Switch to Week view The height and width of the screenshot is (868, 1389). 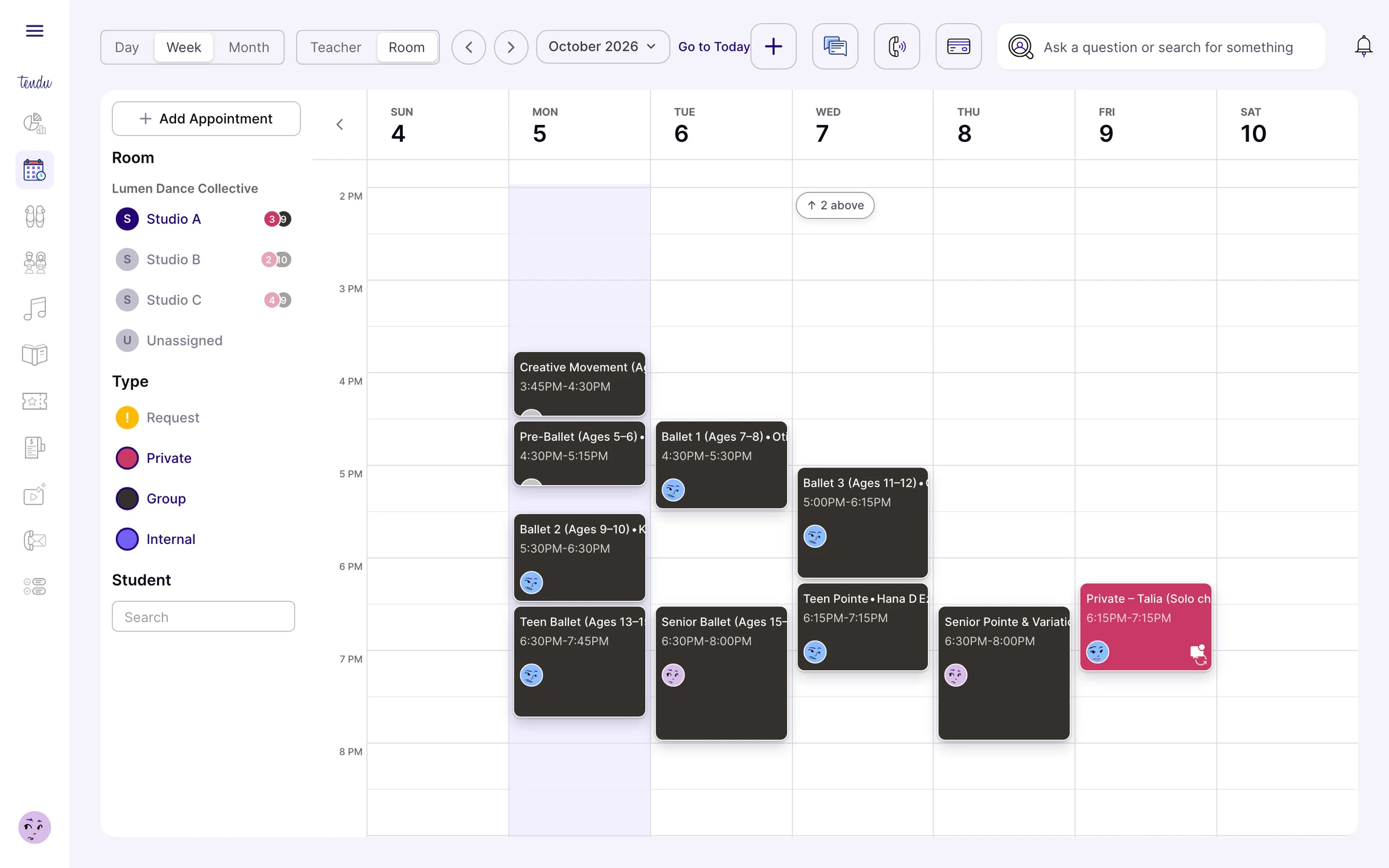[x=183, y=47]
